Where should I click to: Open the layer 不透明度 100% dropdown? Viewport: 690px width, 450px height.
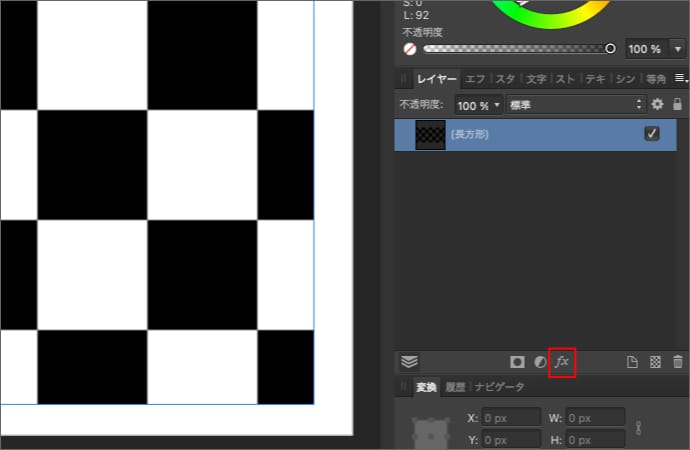[478, 104]
